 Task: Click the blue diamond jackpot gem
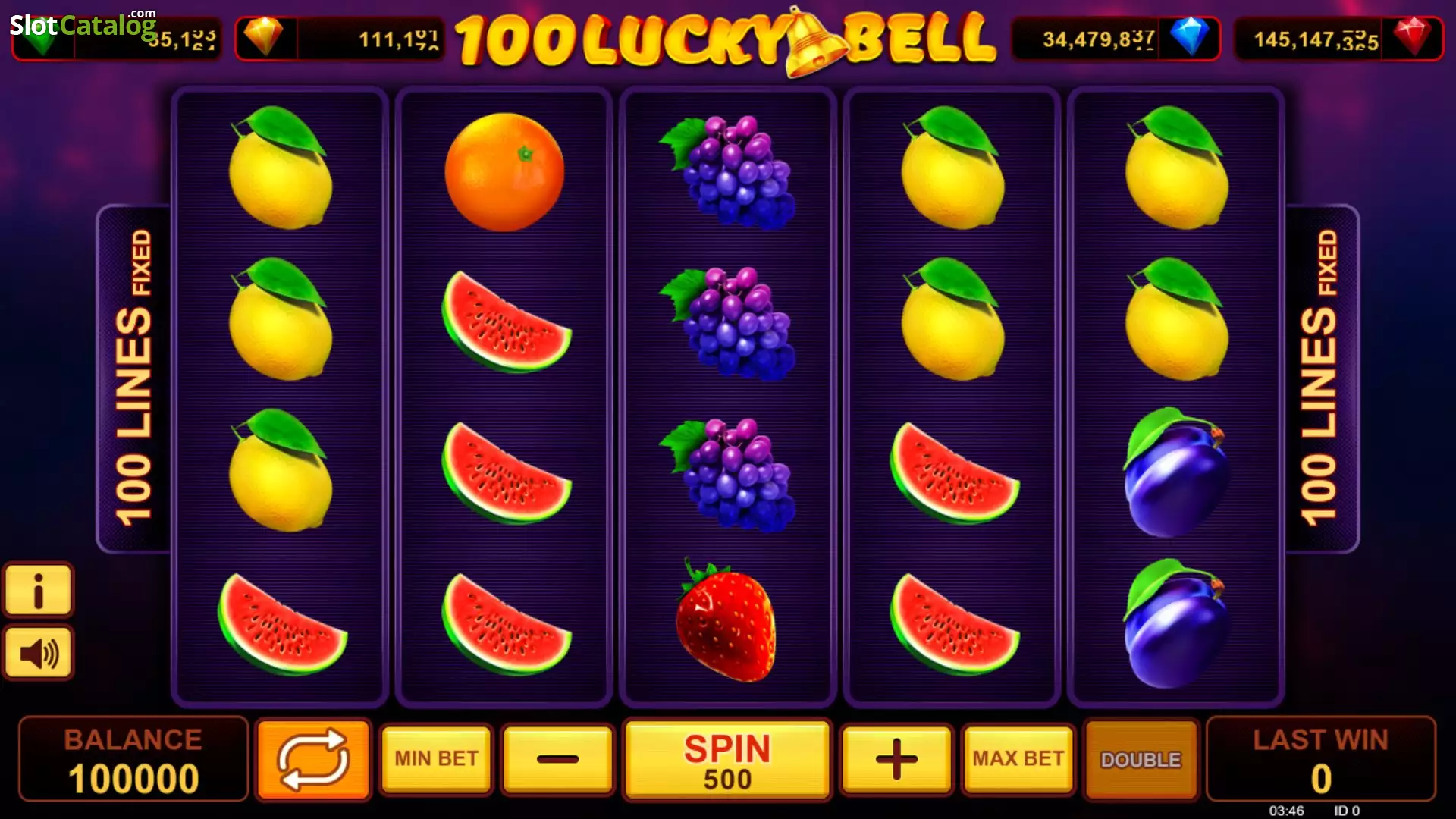coord(1189,36)
